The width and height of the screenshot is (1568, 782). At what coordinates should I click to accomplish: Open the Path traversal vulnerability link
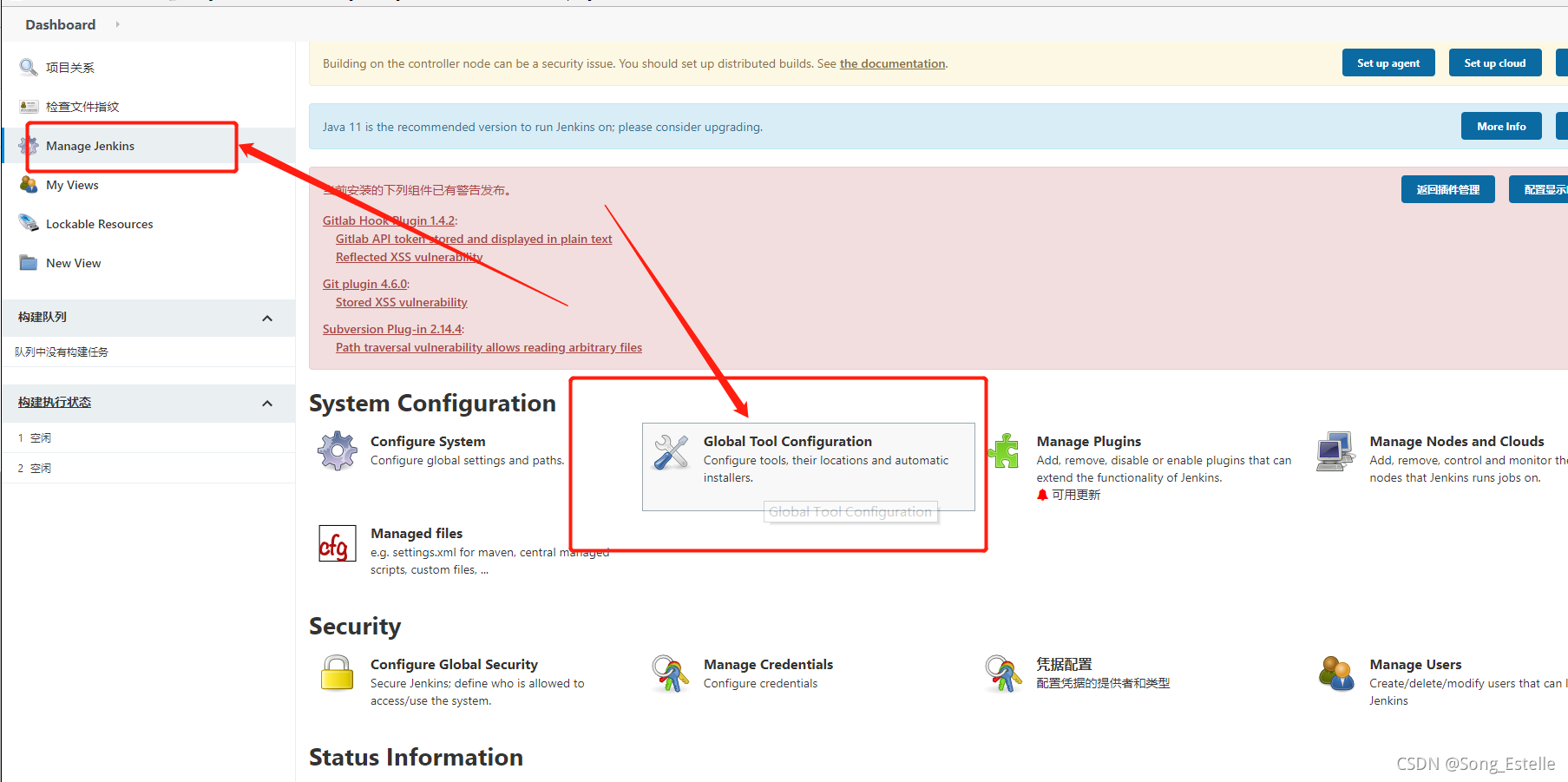pos(489,347)
